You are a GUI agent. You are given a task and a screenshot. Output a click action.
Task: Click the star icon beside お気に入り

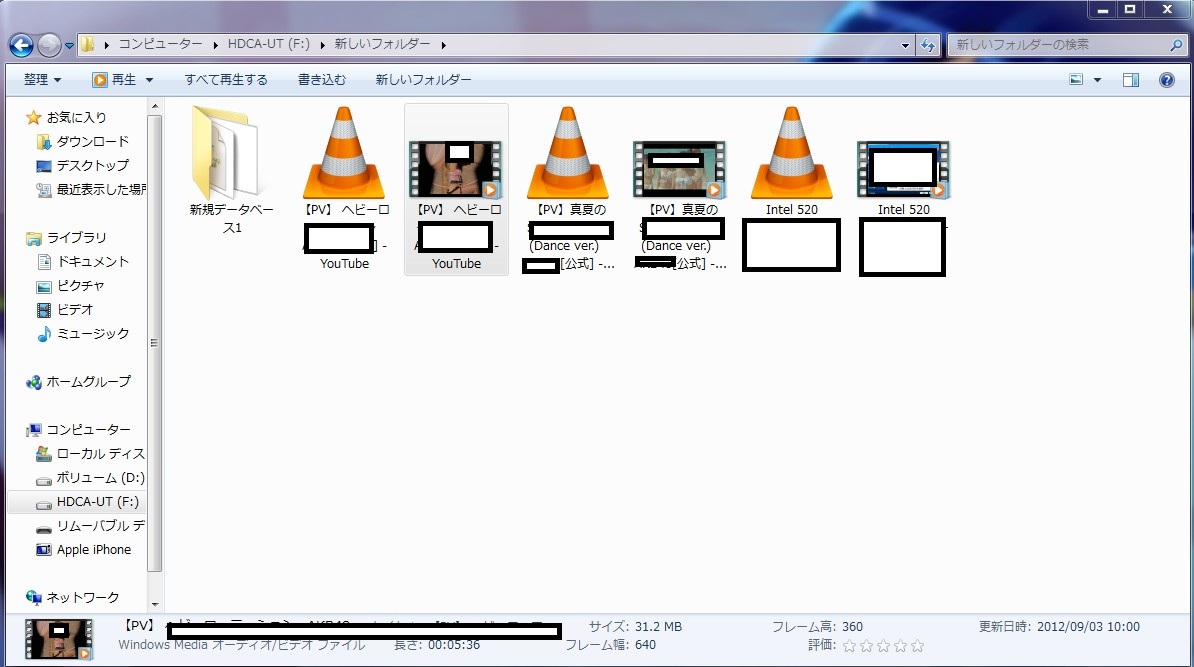point(33,117)
